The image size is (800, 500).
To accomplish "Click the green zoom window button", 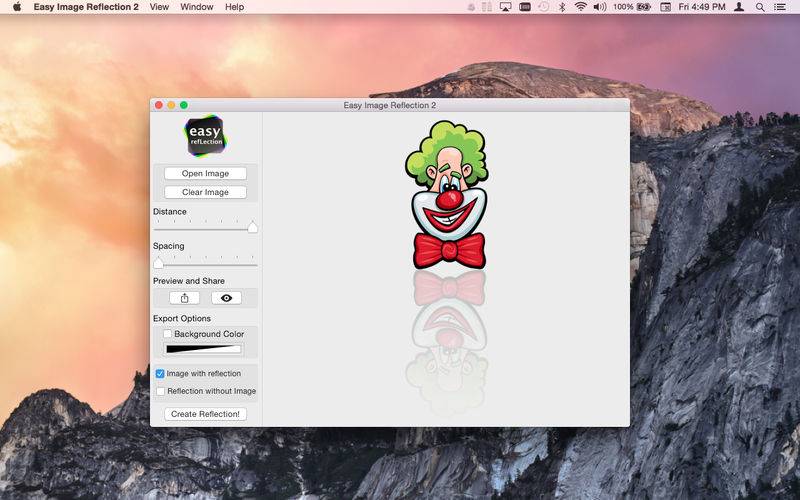I will [184, 105].
